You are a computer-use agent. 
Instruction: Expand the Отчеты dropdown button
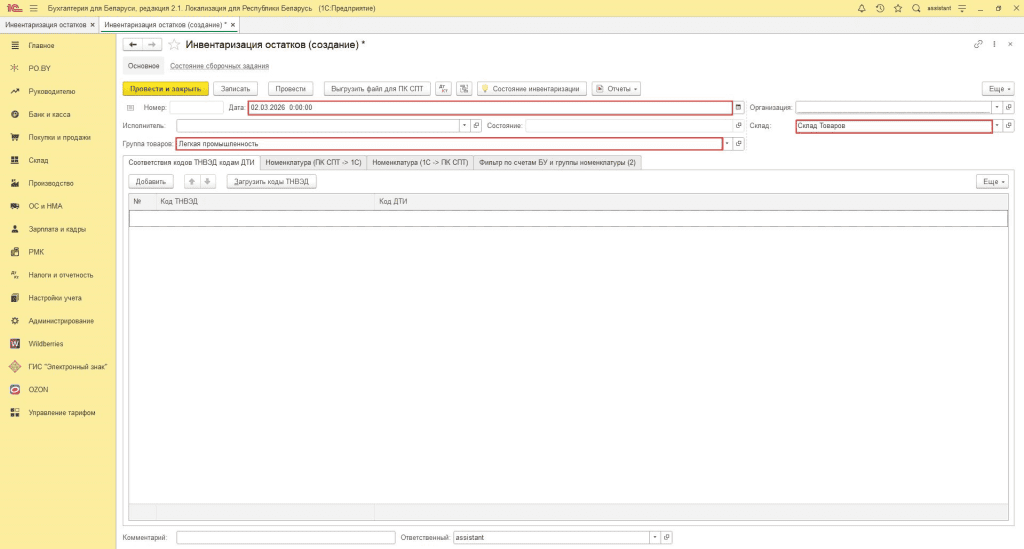click(616, 89)
